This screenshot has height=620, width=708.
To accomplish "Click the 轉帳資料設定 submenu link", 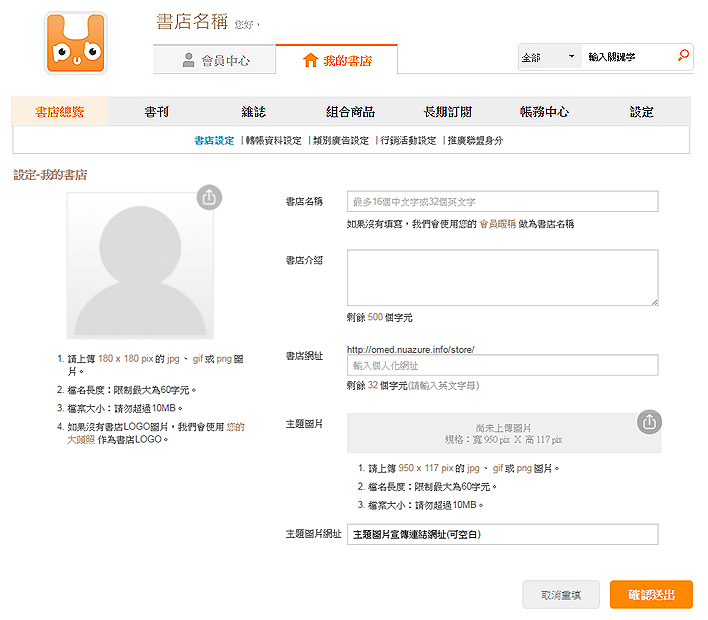I will tap(273, 140).
